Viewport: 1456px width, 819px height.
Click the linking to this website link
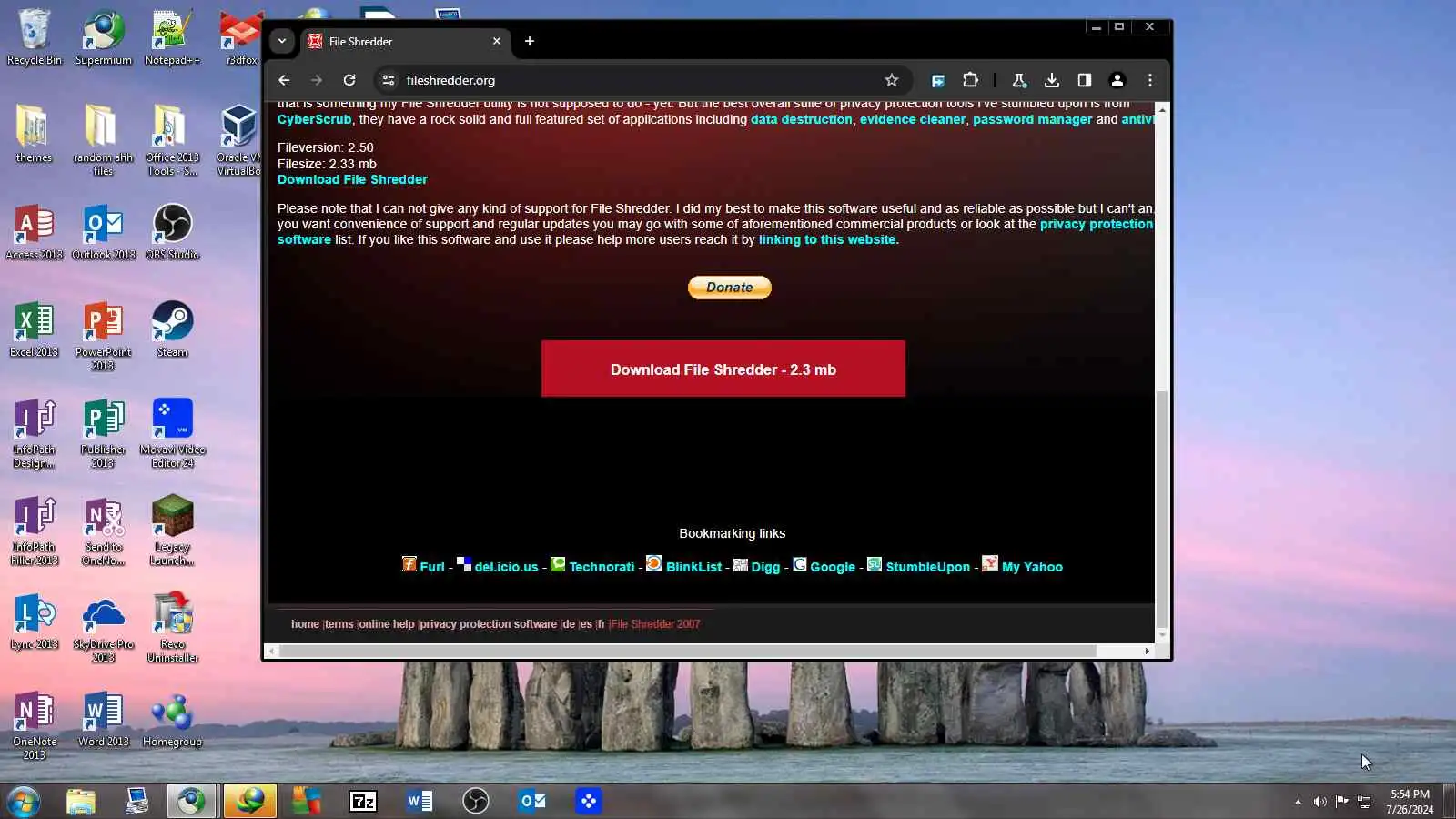click(x=827, y=240)
